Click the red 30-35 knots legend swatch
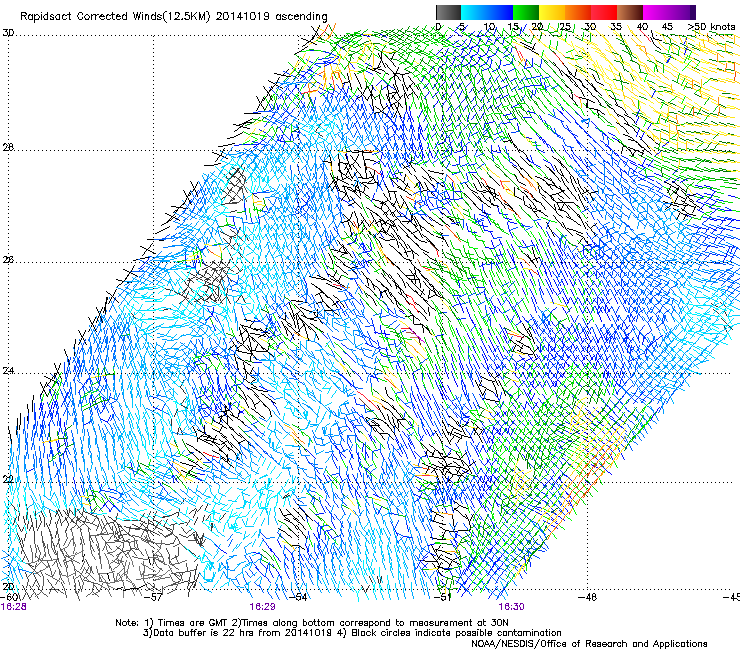Viewport: 740px width, 650px height. pyautogui.click(x=604, y=12)
